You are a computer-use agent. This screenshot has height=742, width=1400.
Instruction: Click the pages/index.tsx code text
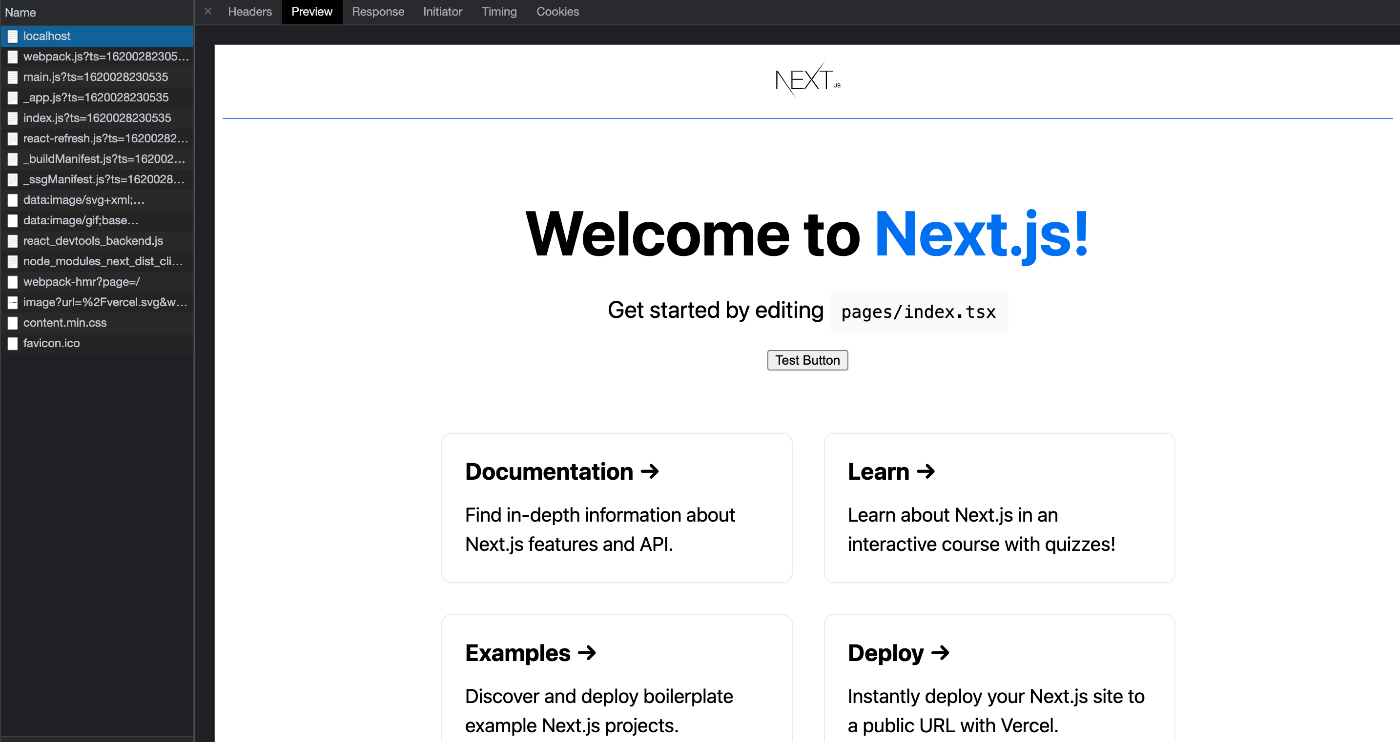click(x=919, y=312)
